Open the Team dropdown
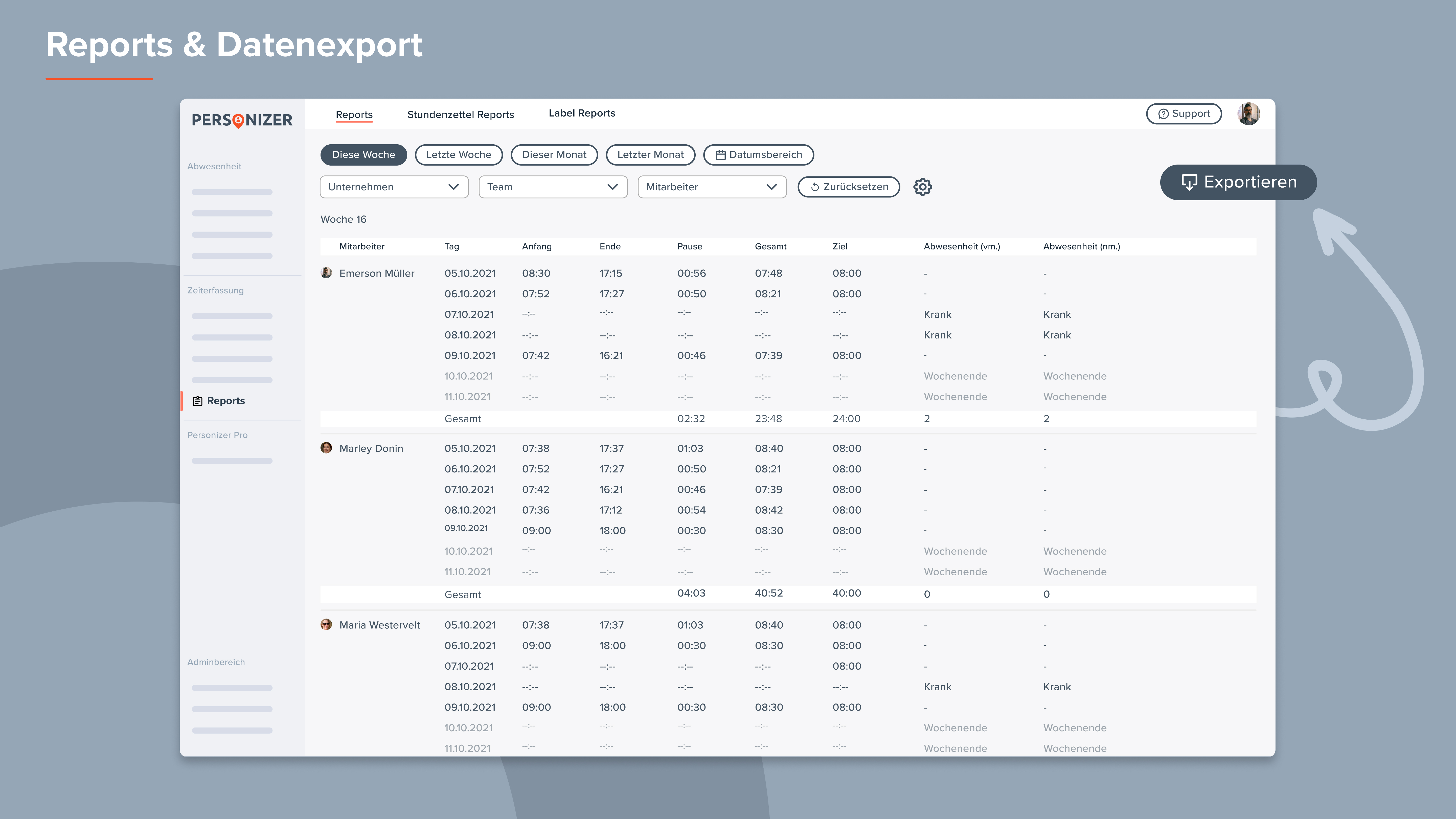Image resolution: width=1456 pixels, height=819 pixels. pyautogui.click(x=553, y=187)
